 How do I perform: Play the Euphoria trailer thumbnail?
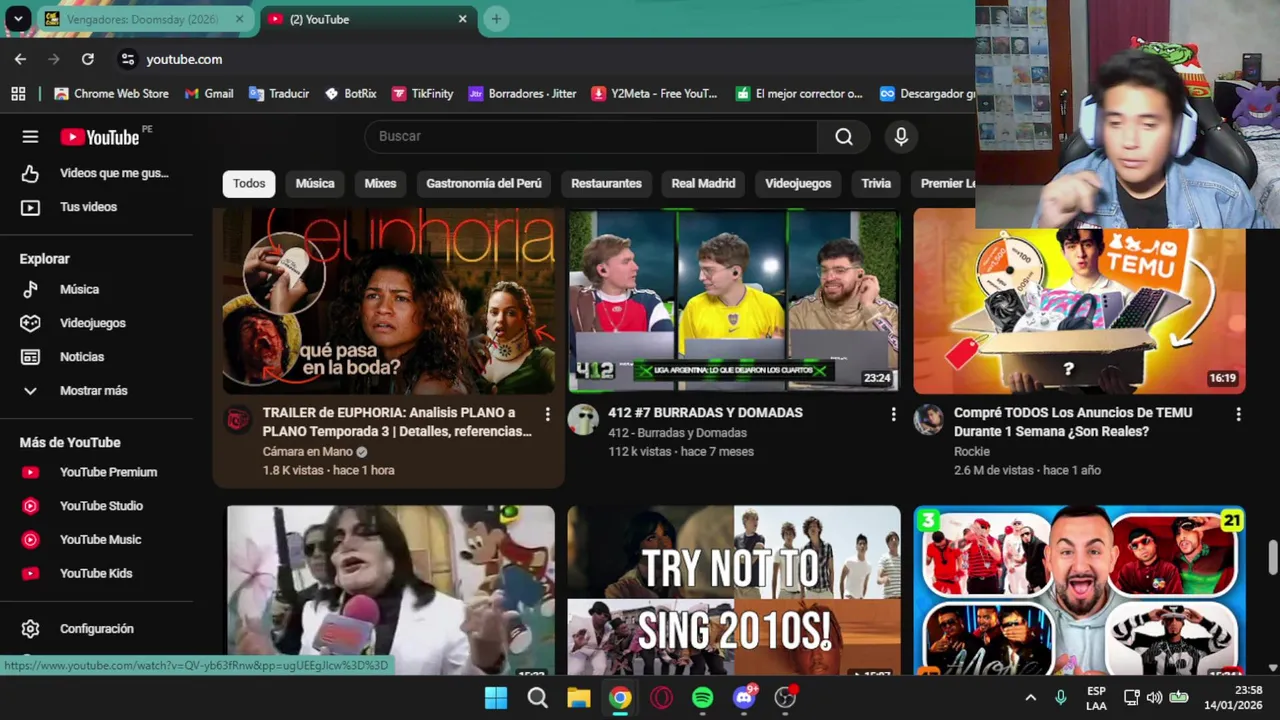pyautogui.click(x=389, y=301)
